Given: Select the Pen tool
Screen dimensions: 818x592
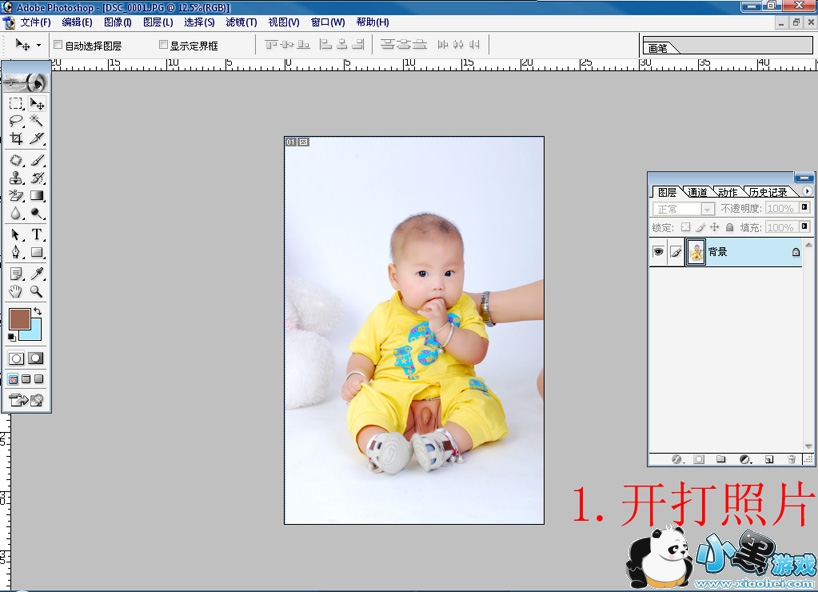Looking at the screenshot, I should [16, 252].
